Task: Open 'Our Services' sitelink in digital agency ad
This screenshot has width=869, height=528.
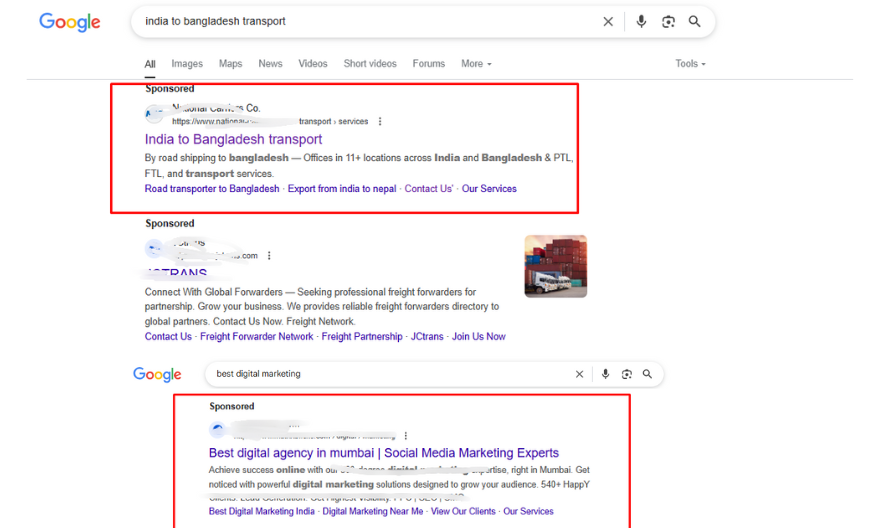Action: (x=528, y=511)
